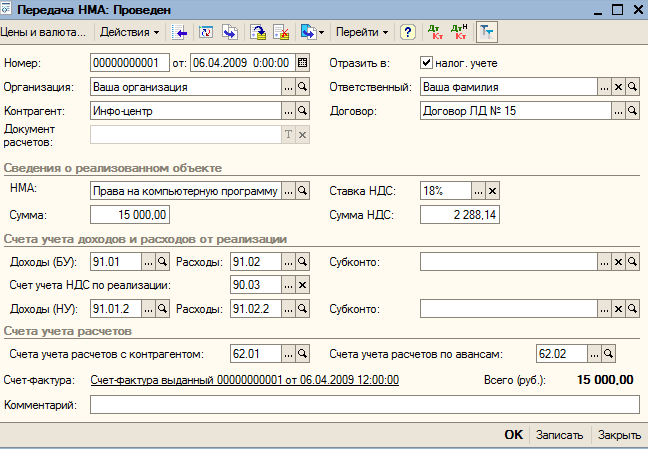Click the Инфо-центр contractor field
Viewport: 648px width, 449px height.
point(186,111)
